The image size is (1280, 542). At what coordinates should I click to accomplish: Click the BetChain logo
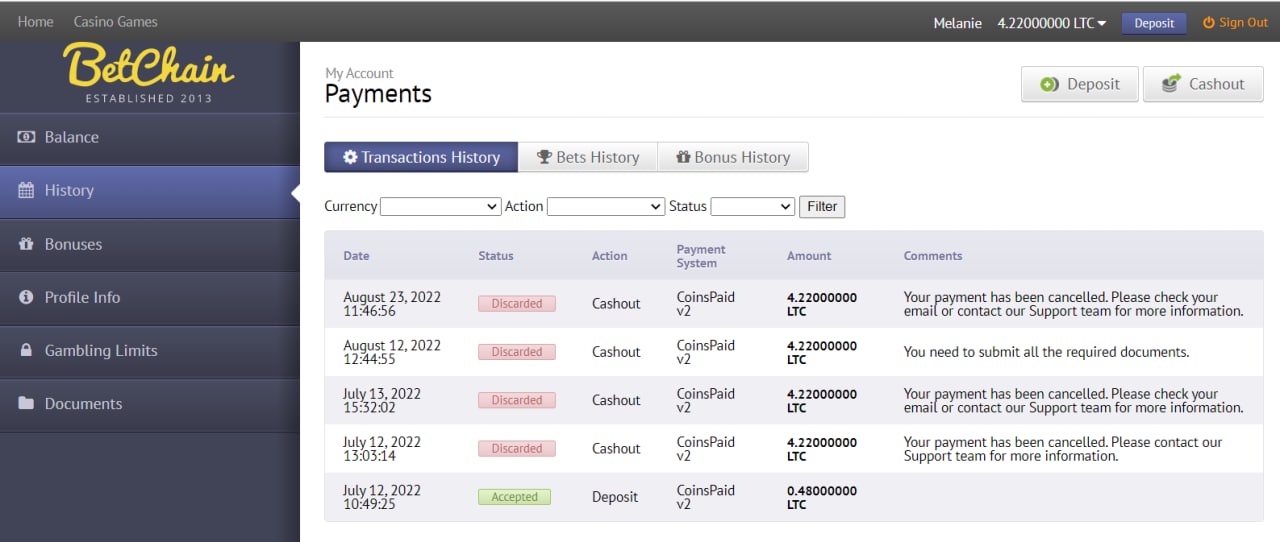click(148, 72)
